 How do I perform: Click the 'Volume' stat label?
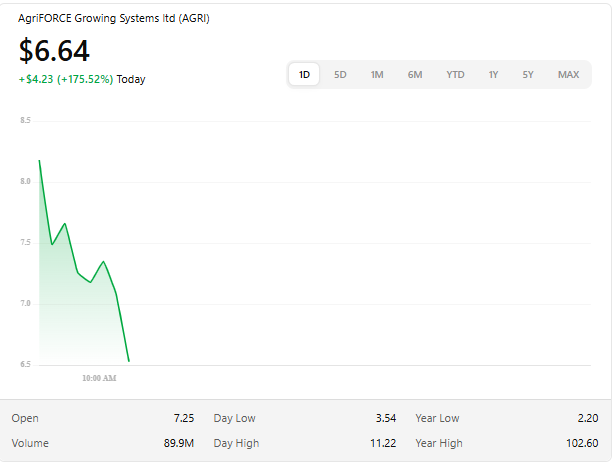30,443
